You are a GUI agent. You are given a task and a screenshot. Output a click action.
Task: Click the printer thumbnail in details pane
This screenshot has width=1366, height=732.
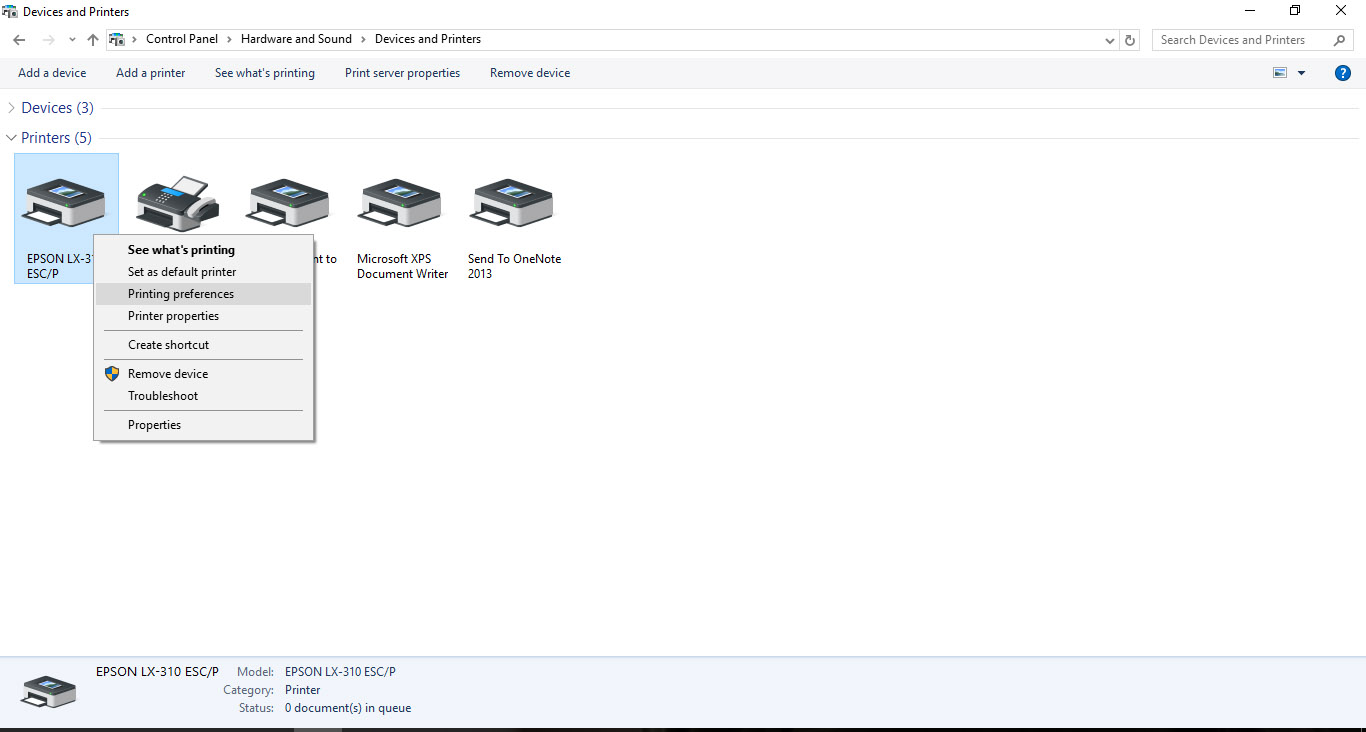(48, 692)
